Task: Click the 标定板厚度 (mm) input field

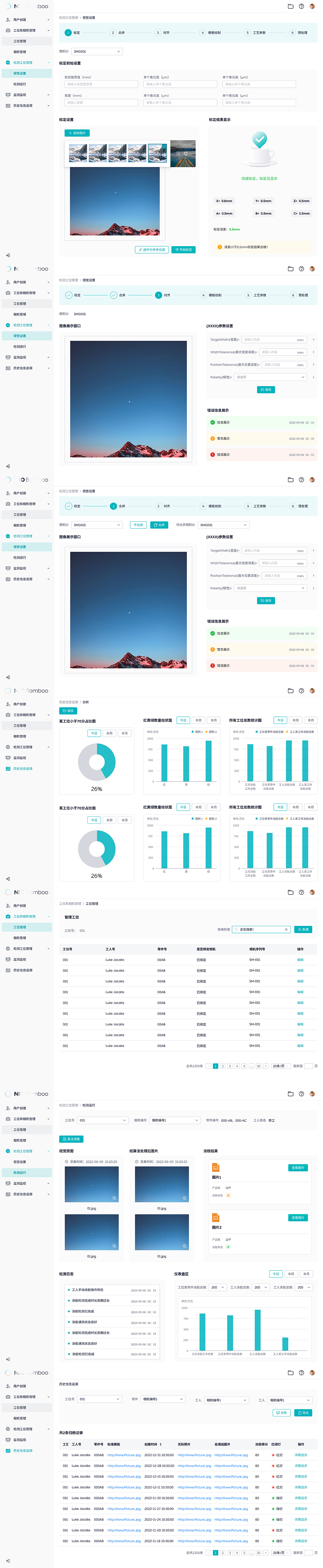Action: click(x=102, y=84)
